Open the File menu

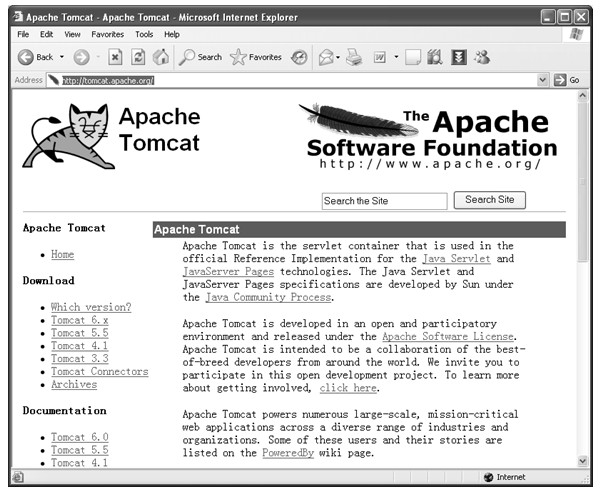[x=23, y=34]
